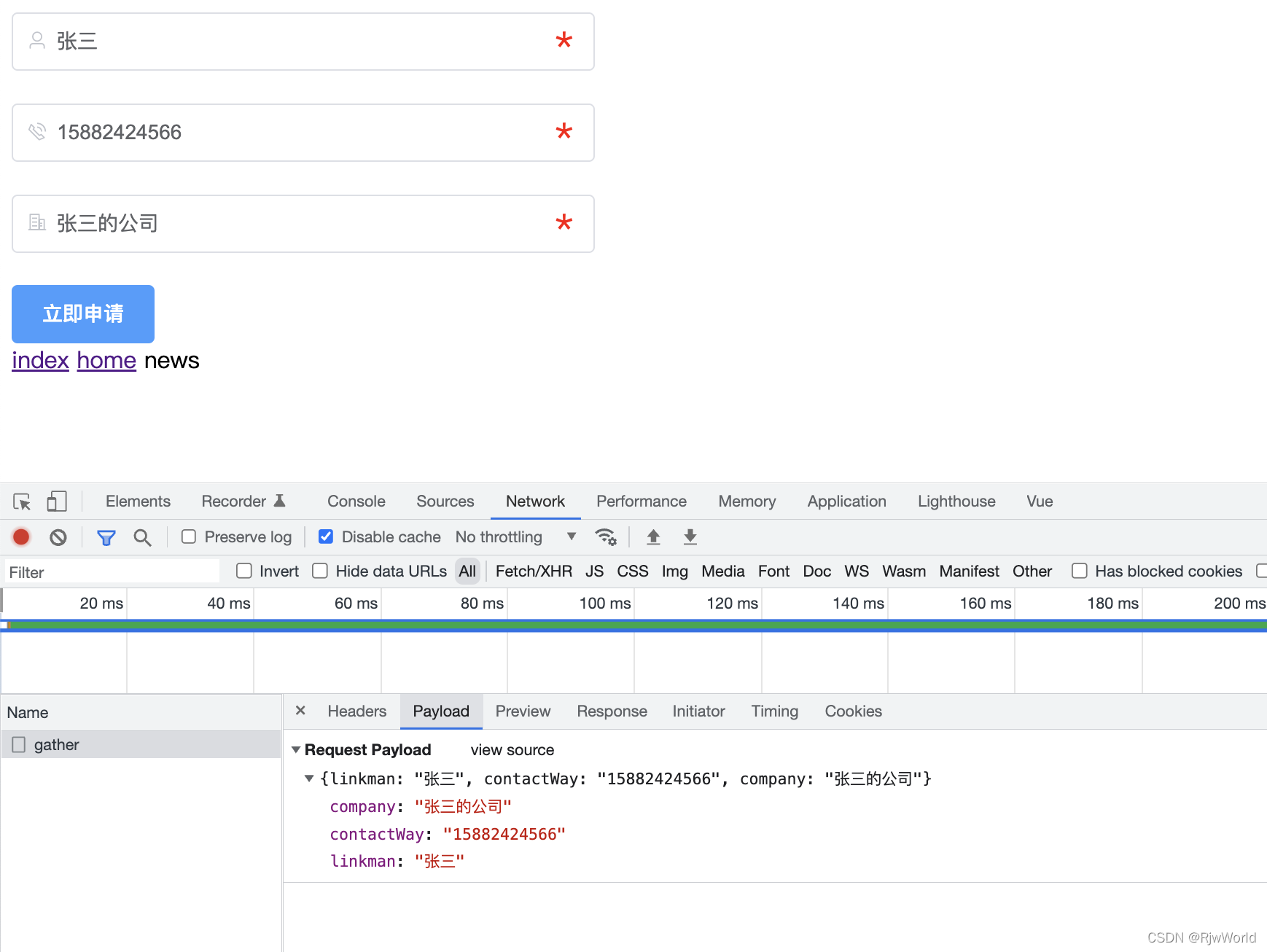Open the Lighthouse tab
The image size is (1267, 952).
click(x=956, y=502)
